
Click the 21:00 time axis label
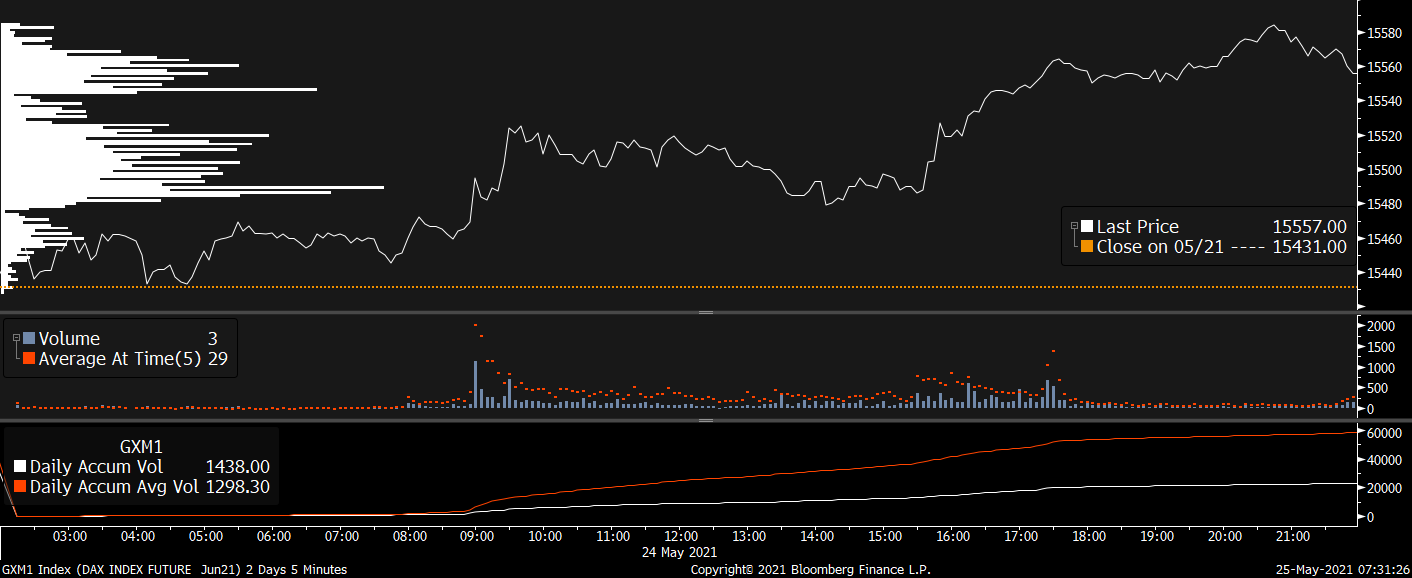pos(1294,537)
